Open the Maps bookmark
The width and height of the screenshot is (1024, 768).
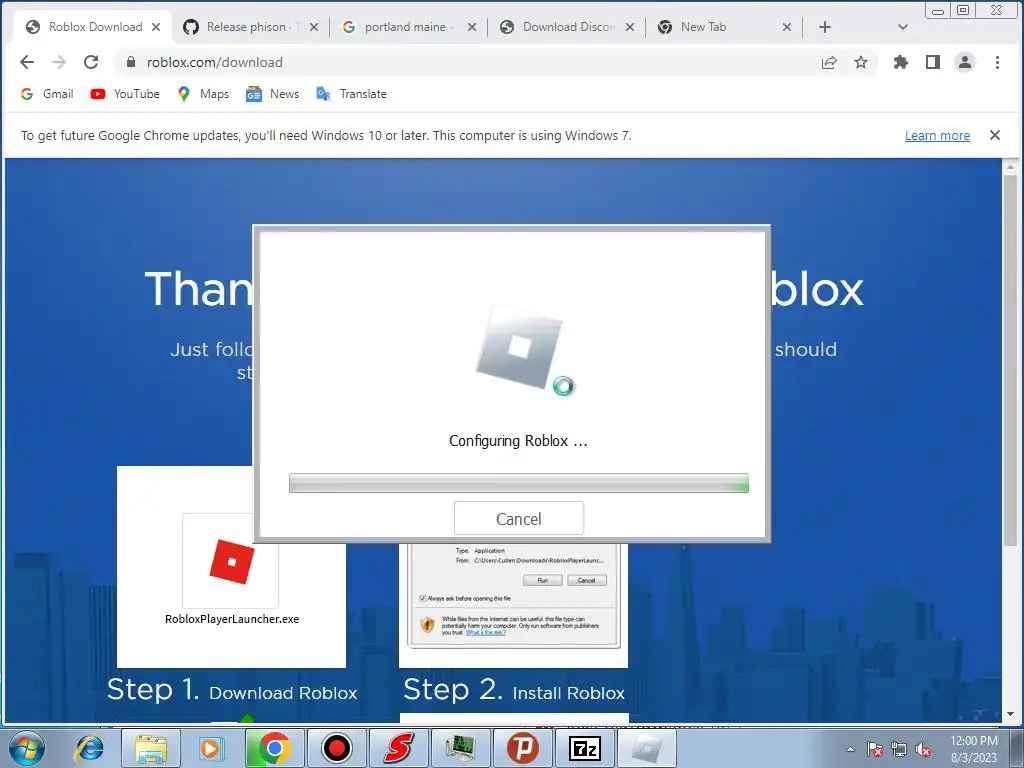point(203,93)
